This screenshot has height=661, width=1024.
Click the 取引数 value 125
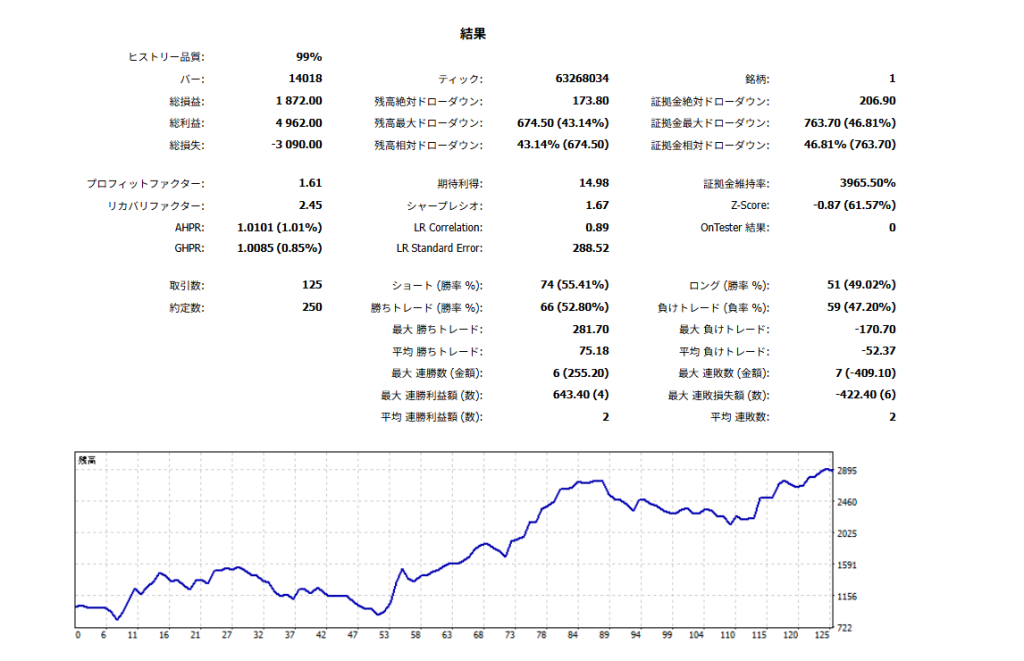pos(311,285)
